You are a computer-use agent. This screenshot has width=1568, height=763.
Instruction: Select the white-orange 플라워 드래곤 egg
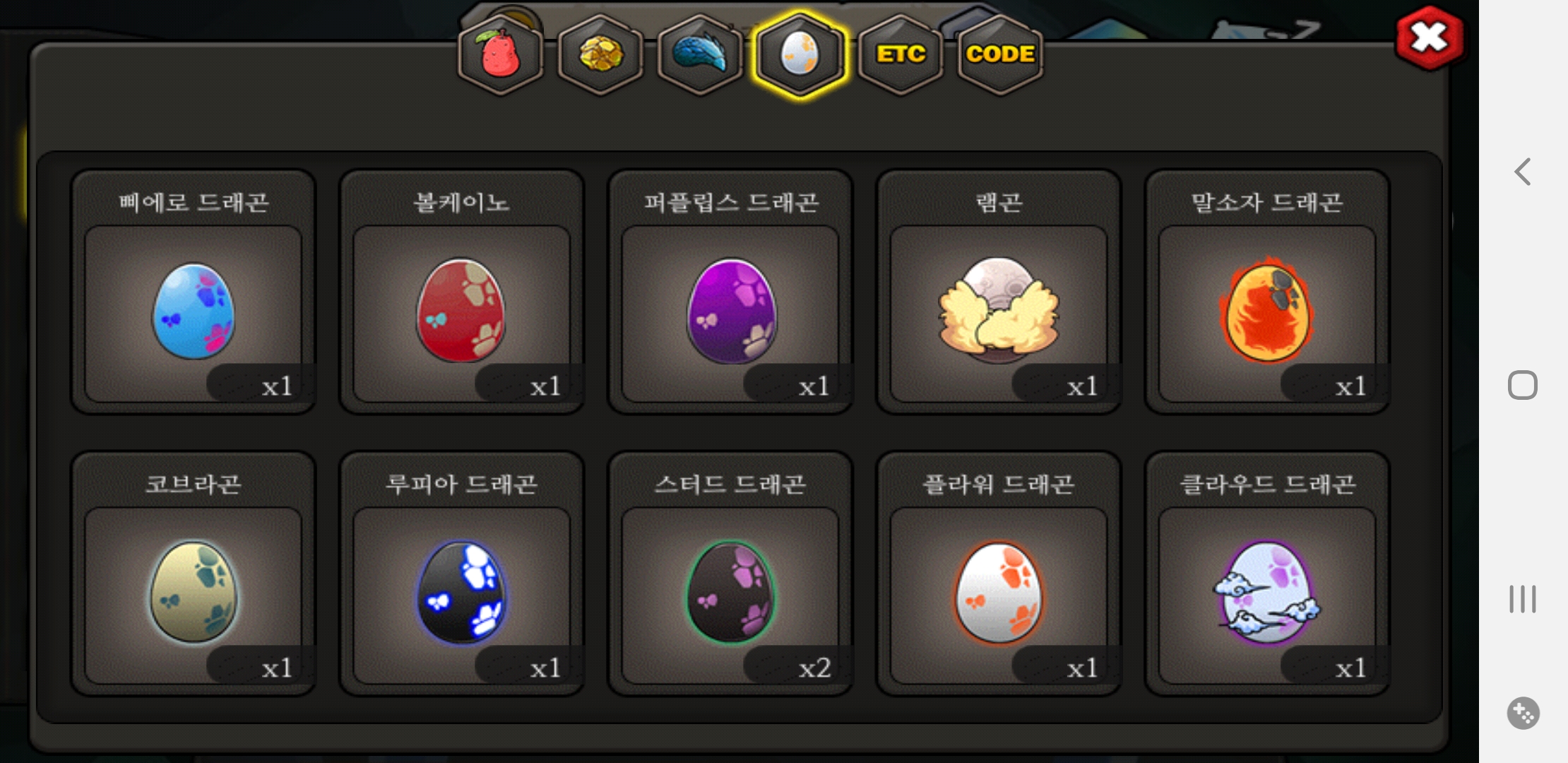(x=999, y=574)
